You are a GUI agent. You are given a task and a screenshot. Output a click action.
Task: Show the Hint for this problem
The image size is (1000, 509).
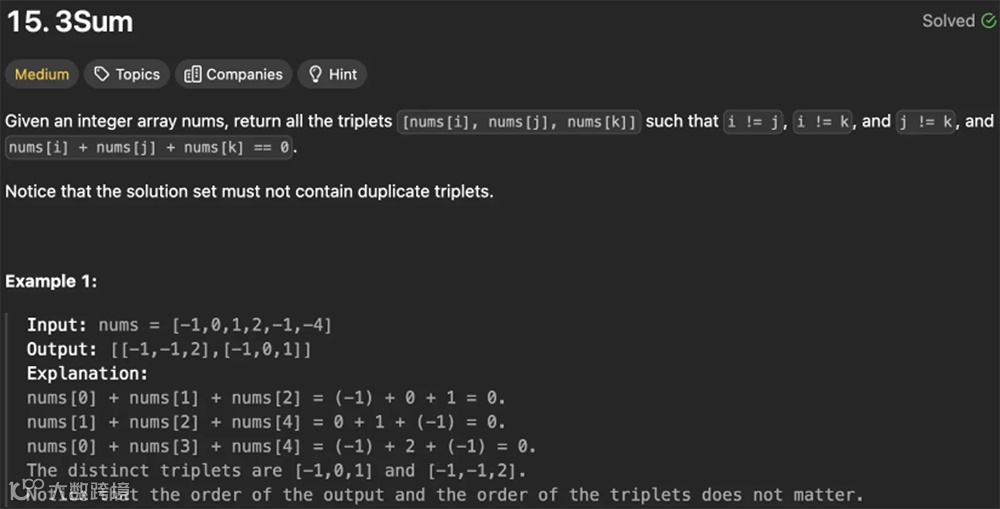tap(332, 74)
